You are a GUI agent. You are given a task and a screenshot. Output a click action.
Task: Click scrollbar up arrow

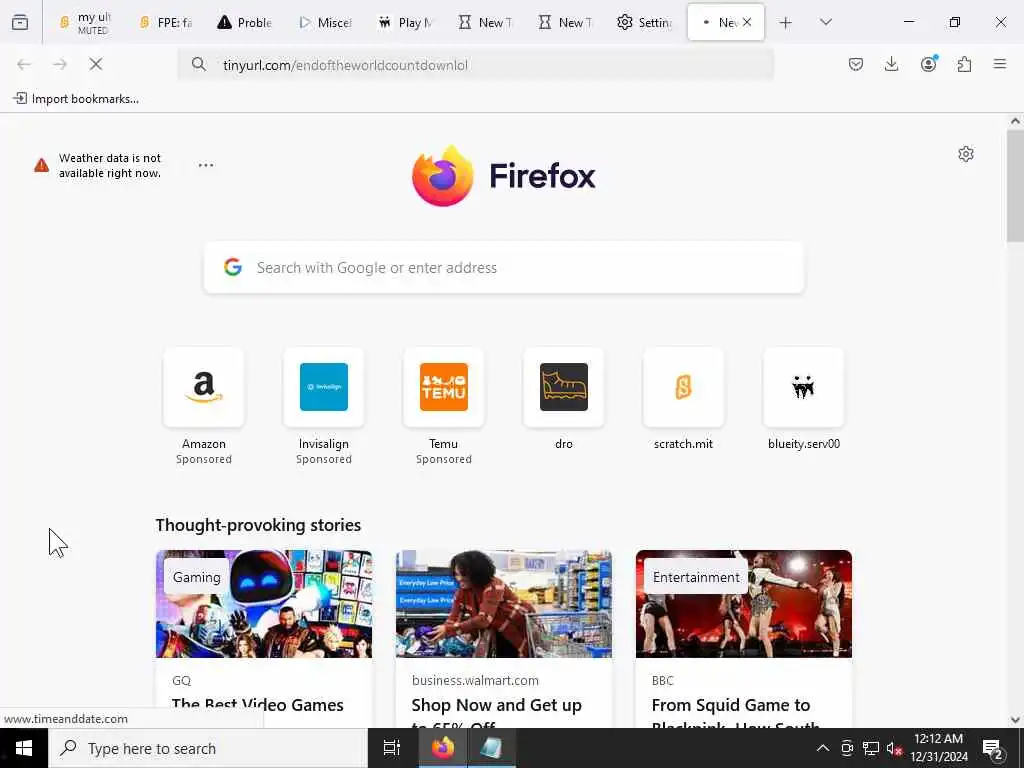[1015, 121]
